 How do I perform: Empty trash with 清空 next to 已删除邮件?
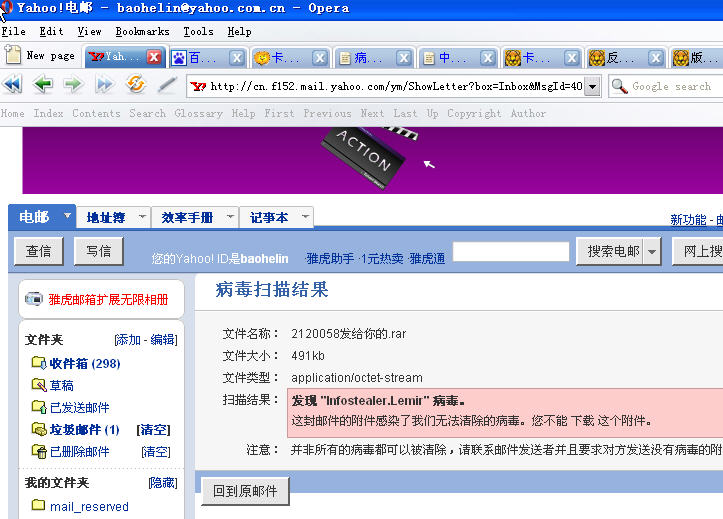coord(156,452)
